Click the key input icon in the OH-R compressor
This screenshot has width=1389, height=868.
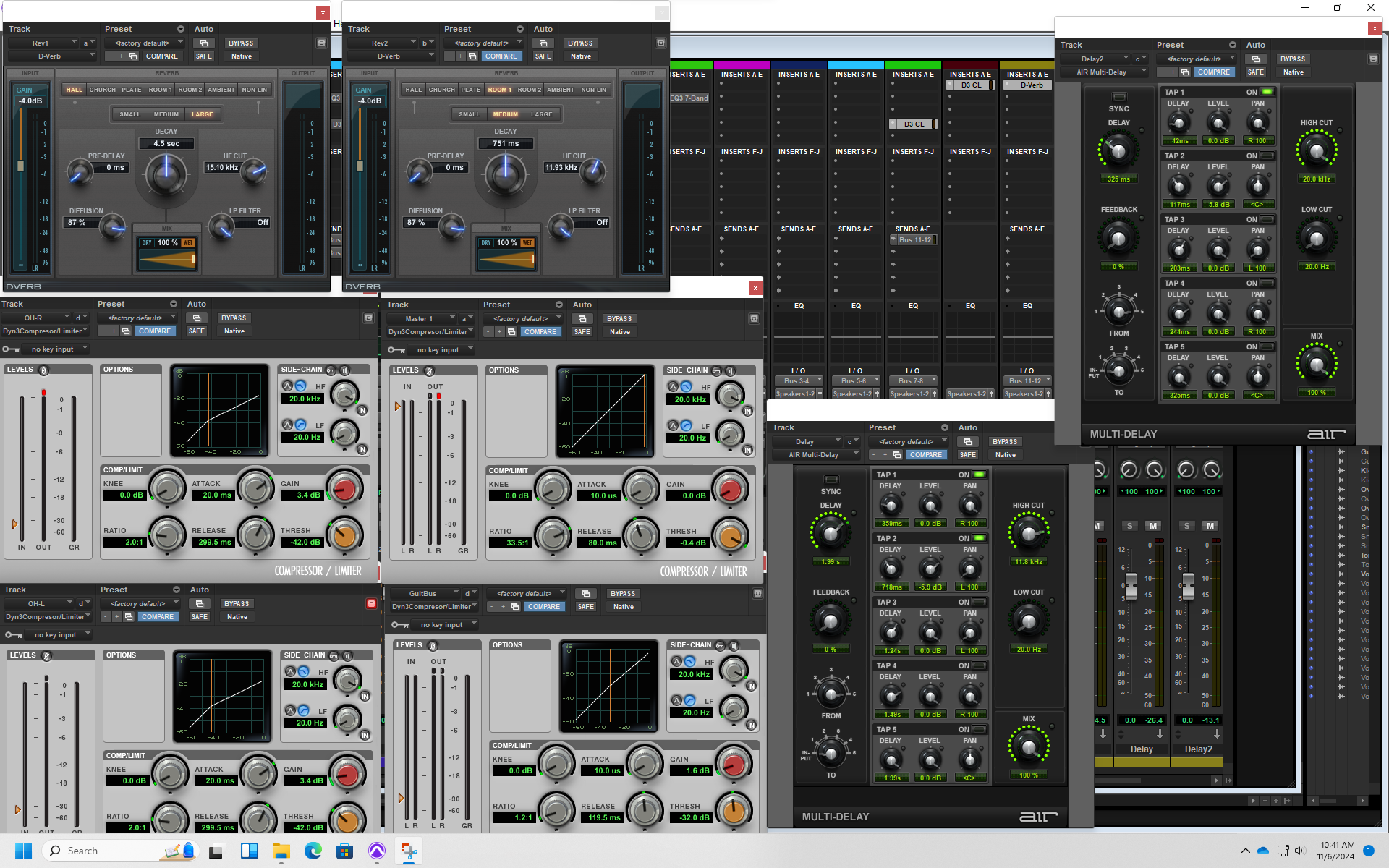coord(11,349)
